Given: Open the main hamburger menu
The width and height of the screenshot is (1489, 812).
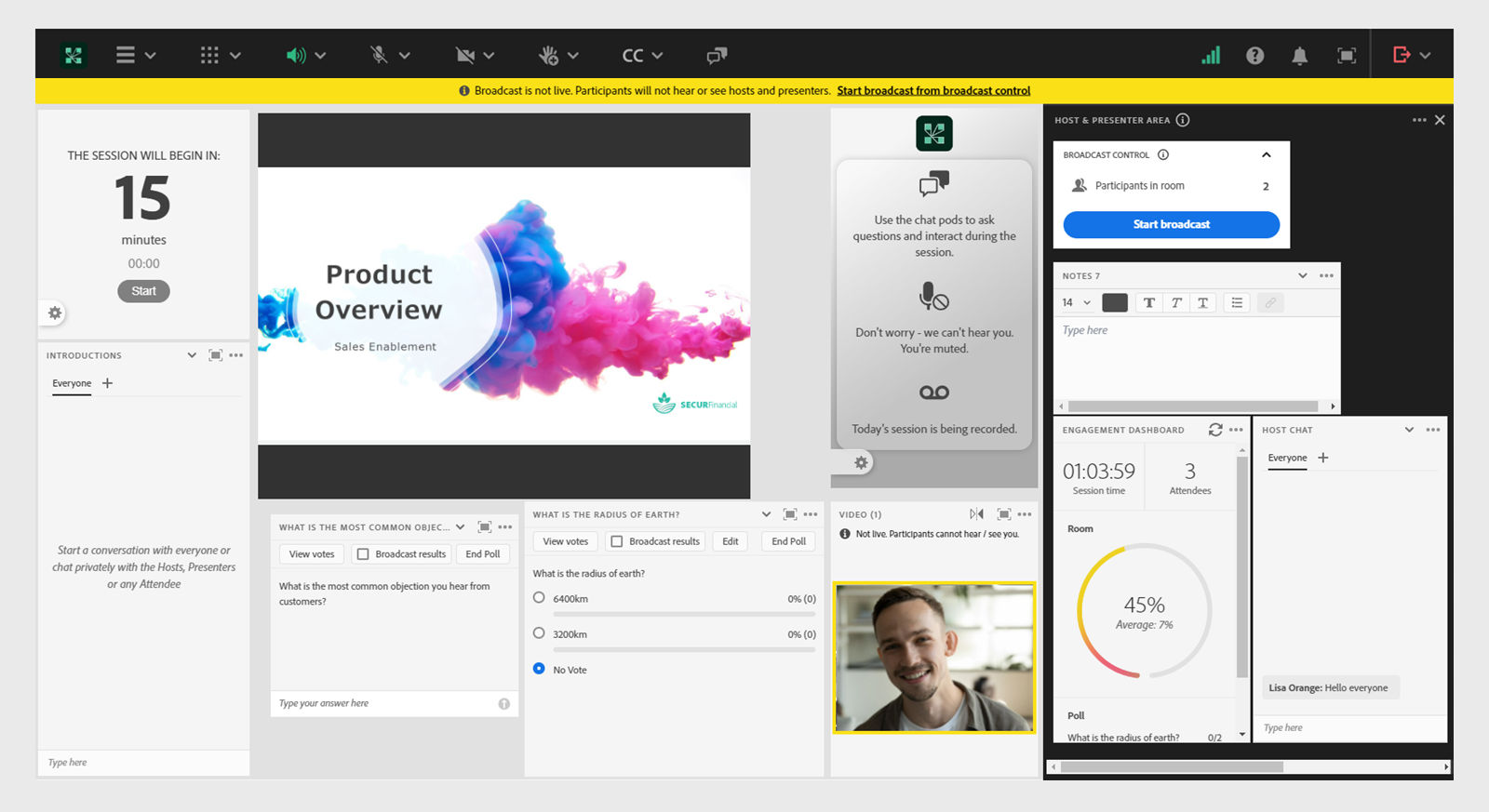Looking at the screenshot, I should point(126,56).
